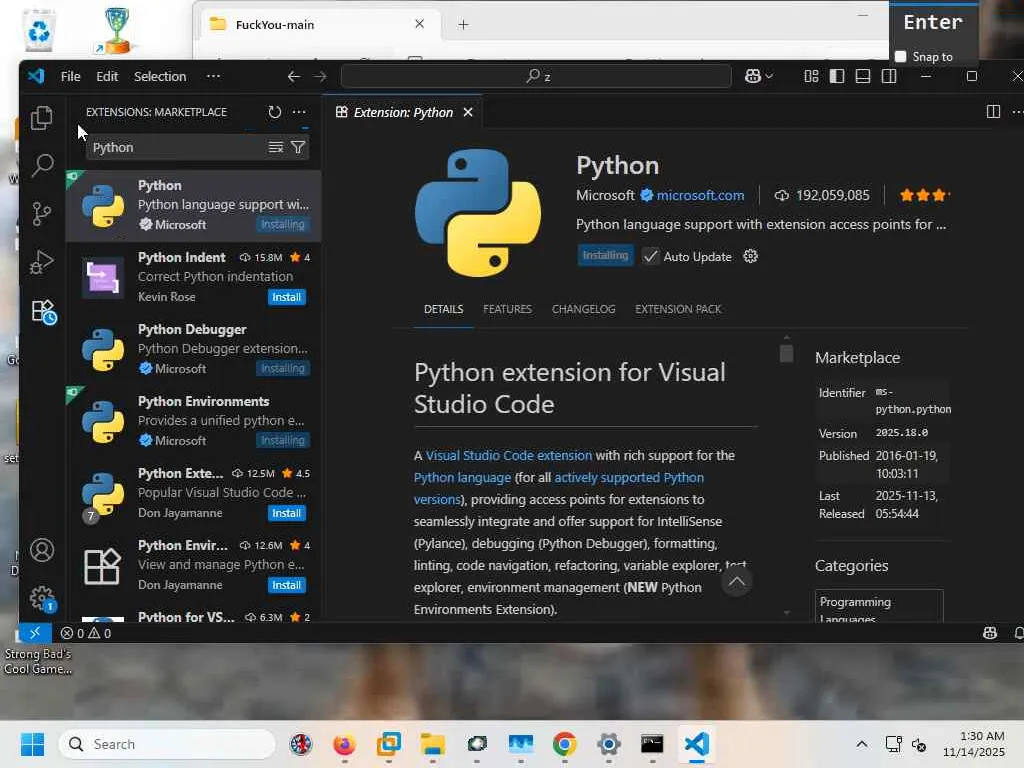Image resolution: width=1024 pixels, height=768 pixels.
Task: Open the Search view in activity bar
Action: pos(42,165)
